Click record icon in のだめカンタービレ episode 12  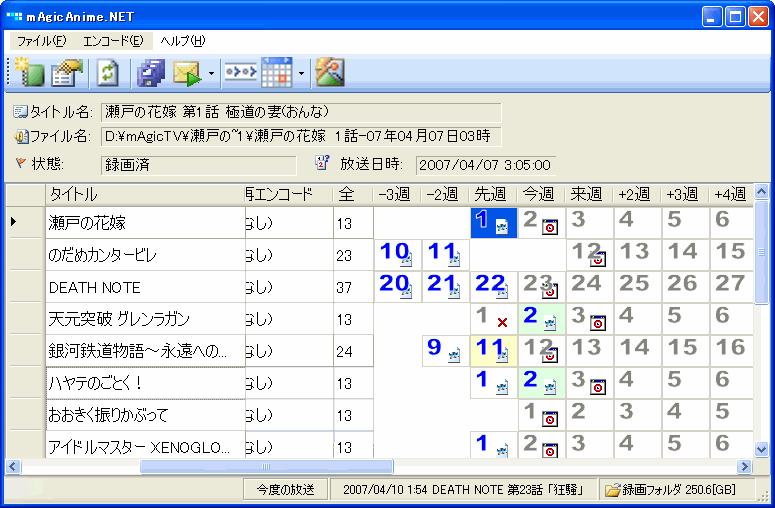coord(598,259)
